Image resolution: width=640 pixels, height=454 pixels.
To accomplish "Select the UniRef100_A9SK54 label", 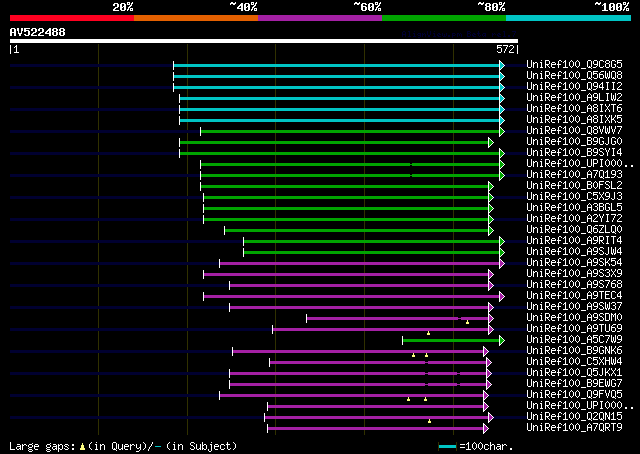I will pyautogui.click(x=574, y=263).
